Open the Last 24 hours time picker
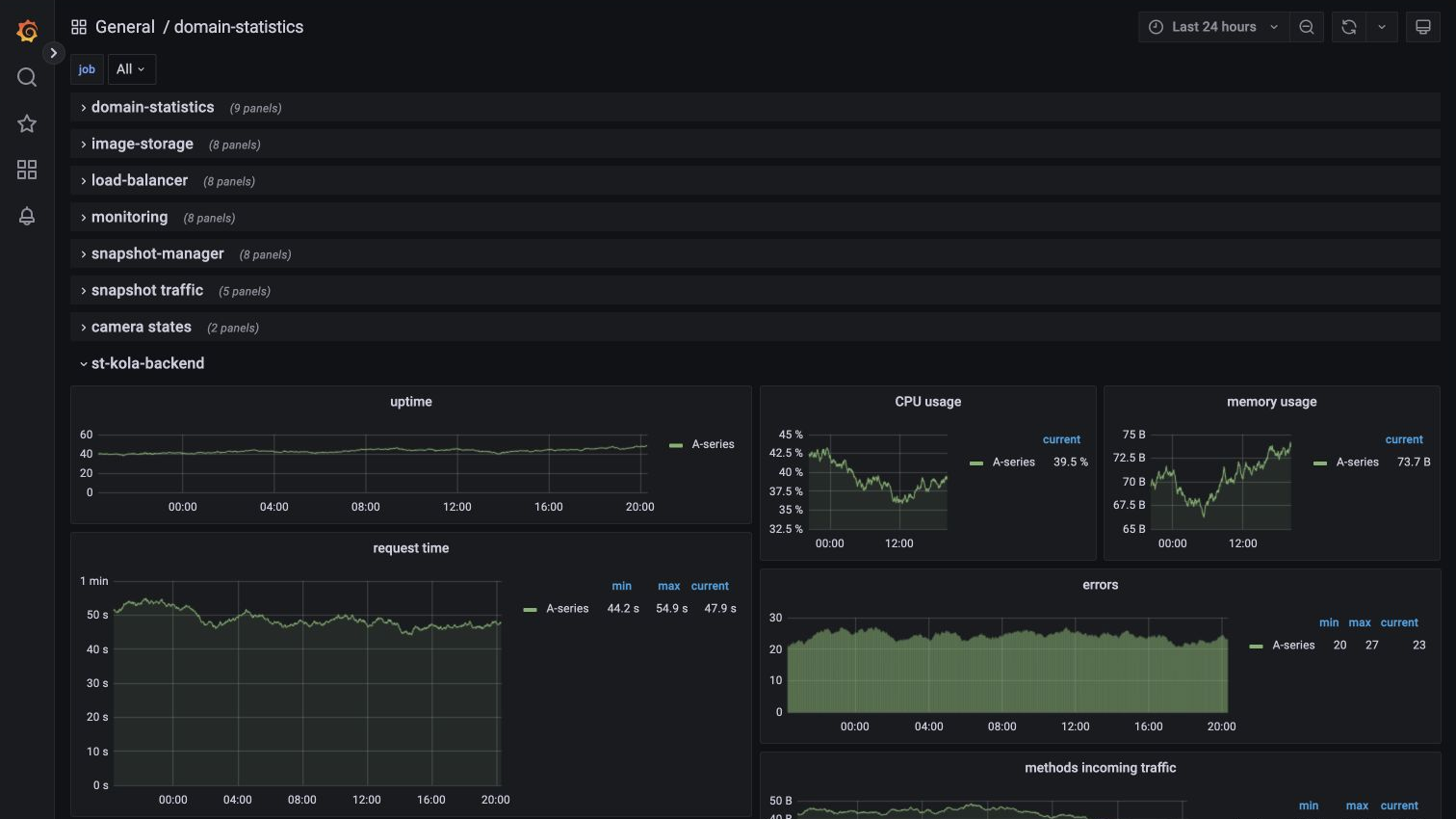 pyautogui.click(x=1213, y=27)
